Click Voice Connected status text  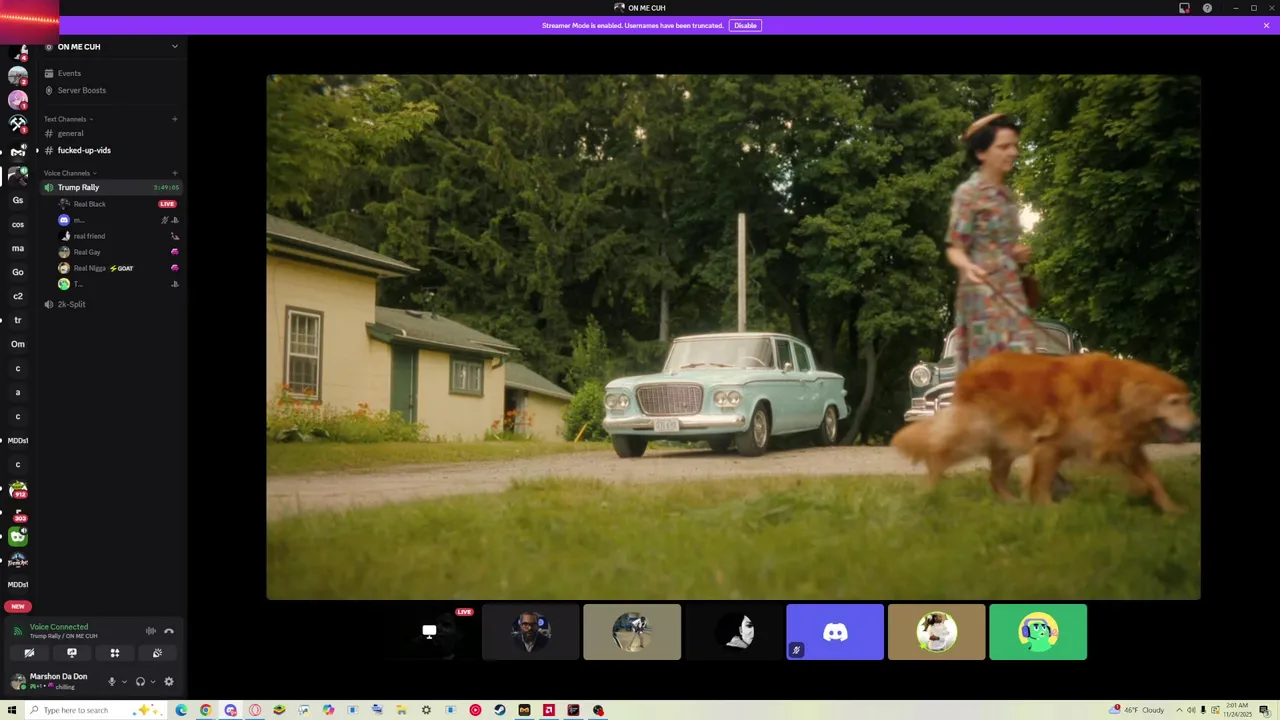[x=59, y=627]
